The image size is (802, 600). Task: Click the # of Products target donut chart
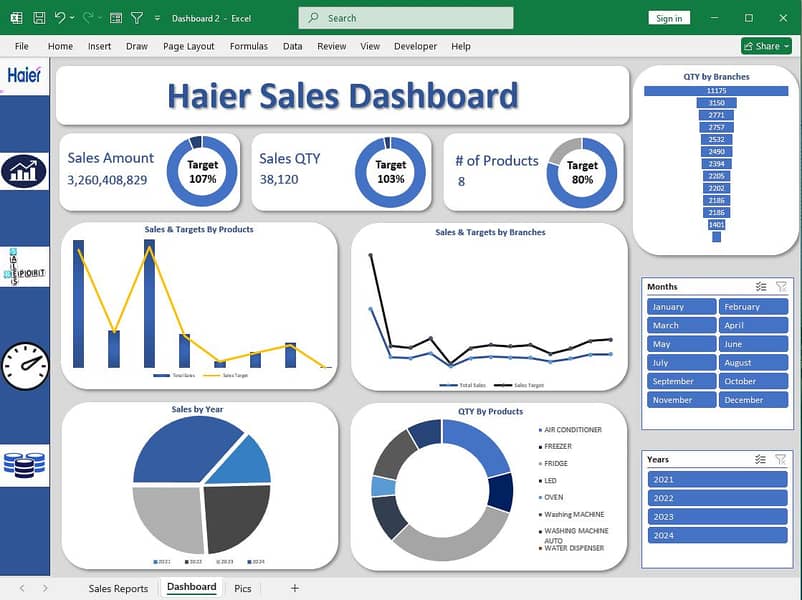pos(582,172)
